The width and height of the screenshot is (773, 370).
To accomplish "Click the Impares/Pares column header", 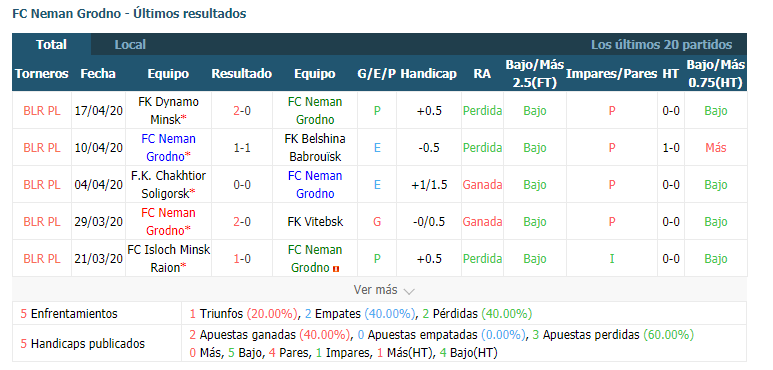I will click(x=611, y=74).
